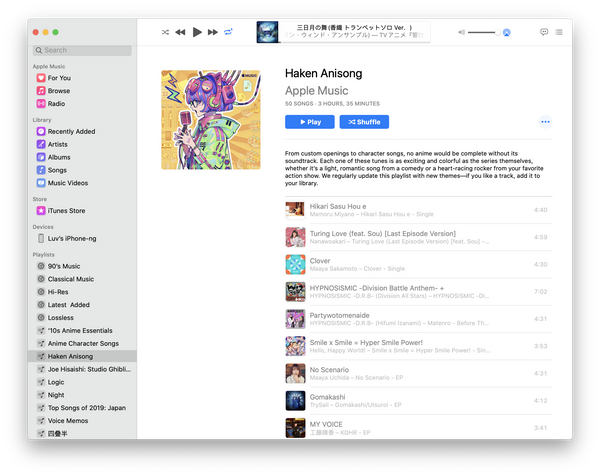
Task: Go to Radio
Action: coord(82,104)
